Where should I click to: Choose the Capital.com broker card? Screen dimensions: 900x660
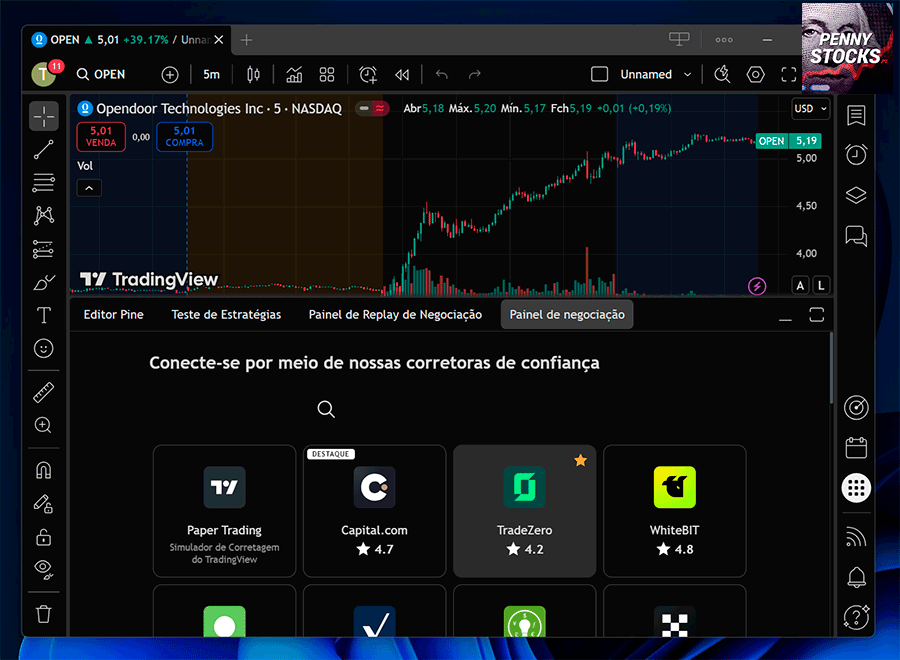pyautogui.click(x=374, y=511)
